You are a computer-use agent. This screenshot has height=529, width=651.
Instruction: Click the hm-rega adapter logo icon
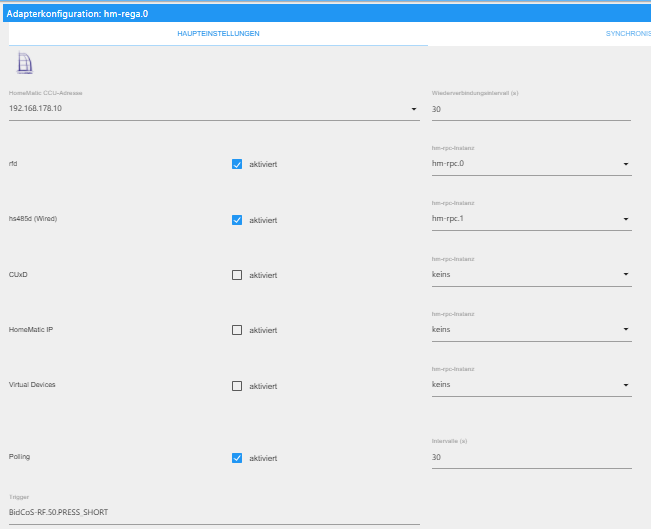coord(24,63)
